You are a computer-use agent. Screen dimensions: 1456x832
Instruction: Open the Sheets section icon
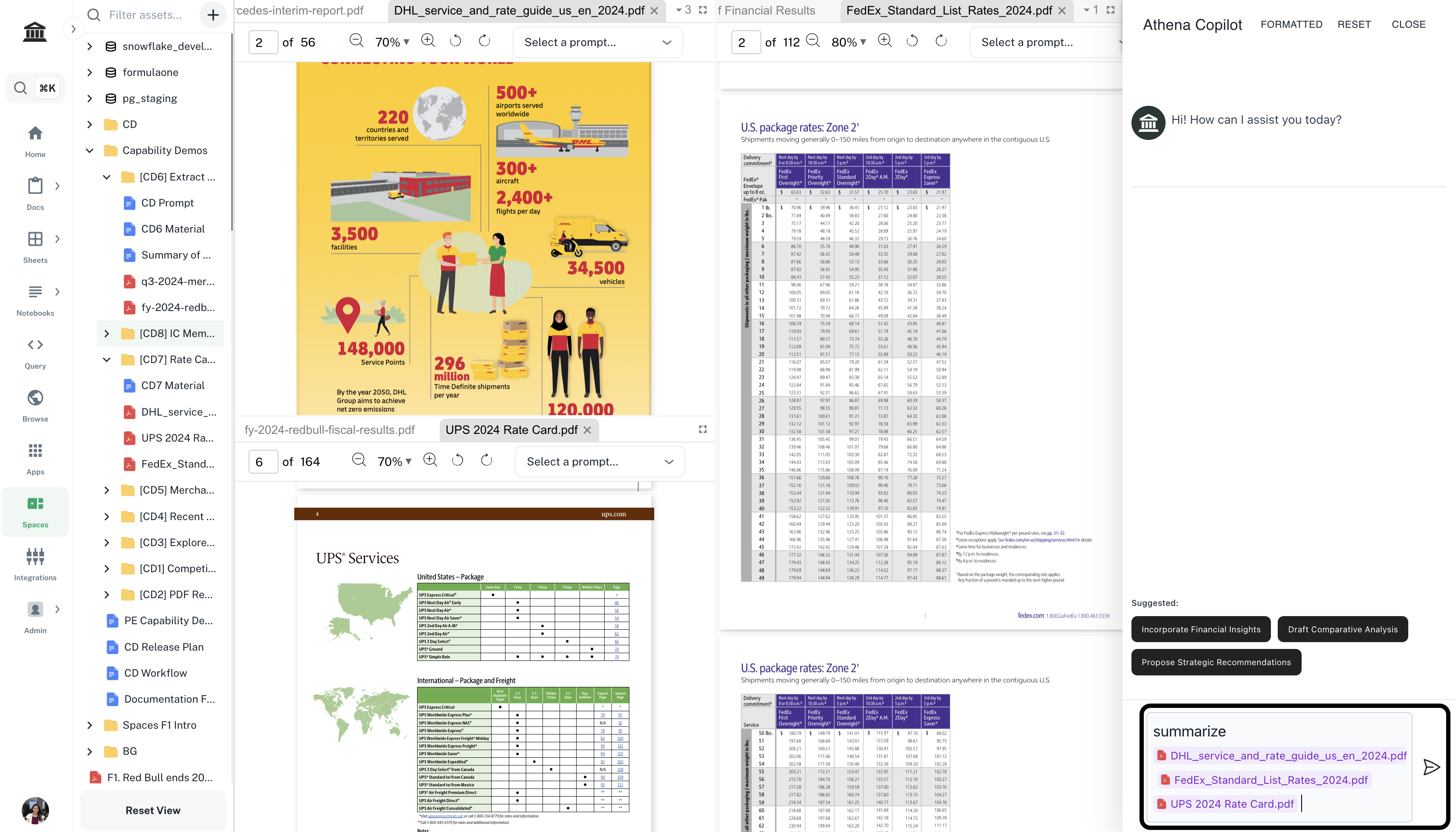click(x=35, y=239)
